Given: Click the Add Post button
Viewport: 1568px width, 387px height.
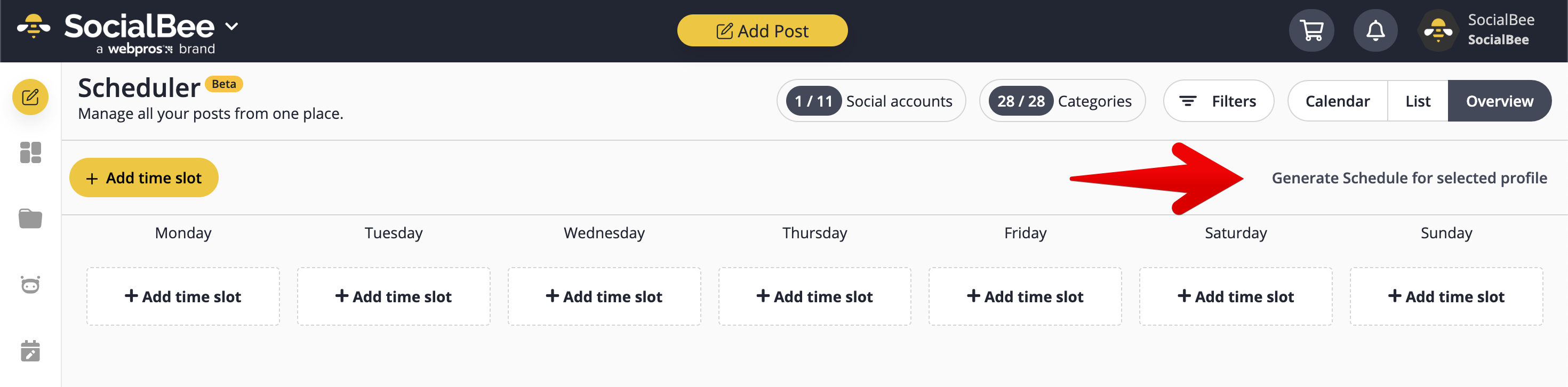Looking at the screenshot, I should click(762, 30).
